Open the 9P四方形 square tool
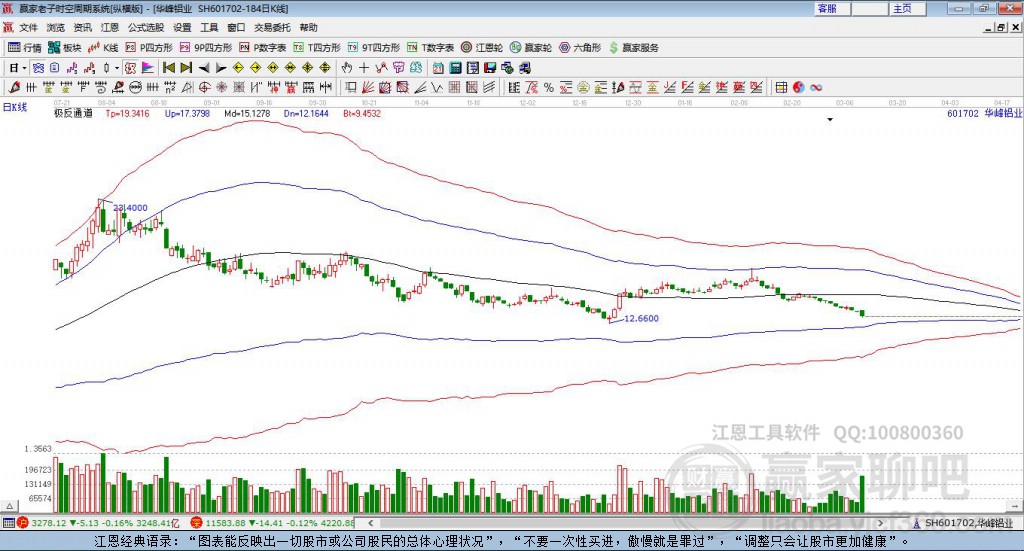 click(x=206, y=48)
